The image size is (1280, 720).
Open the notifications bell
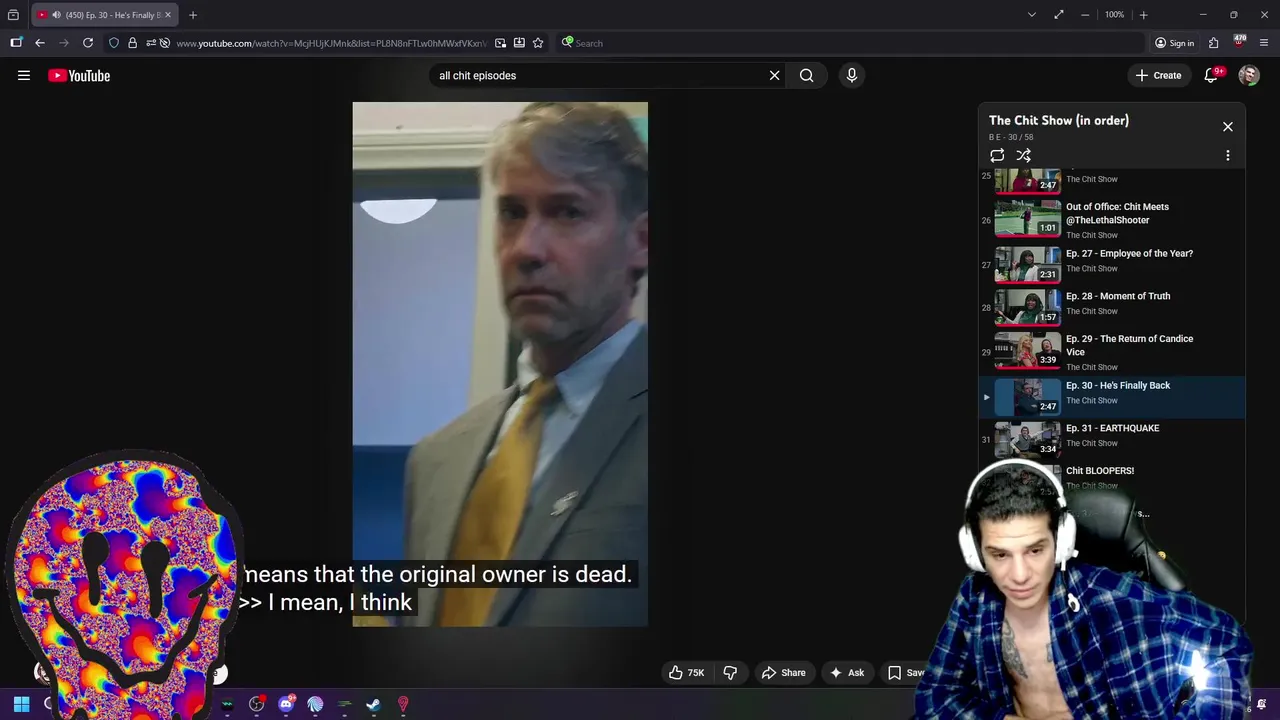tap(1211, 75)
